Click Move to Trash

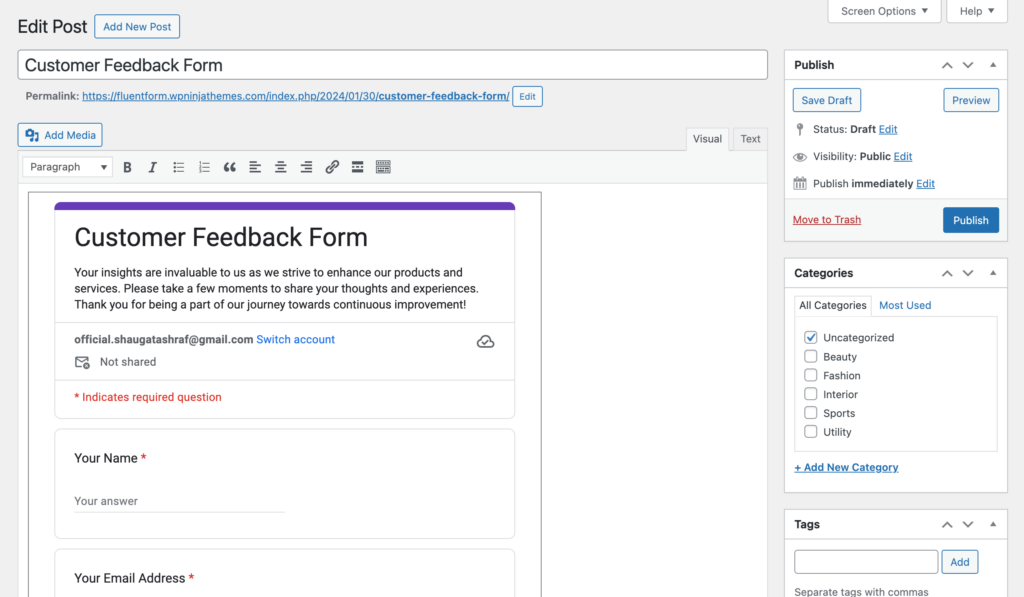coord(827,220)
